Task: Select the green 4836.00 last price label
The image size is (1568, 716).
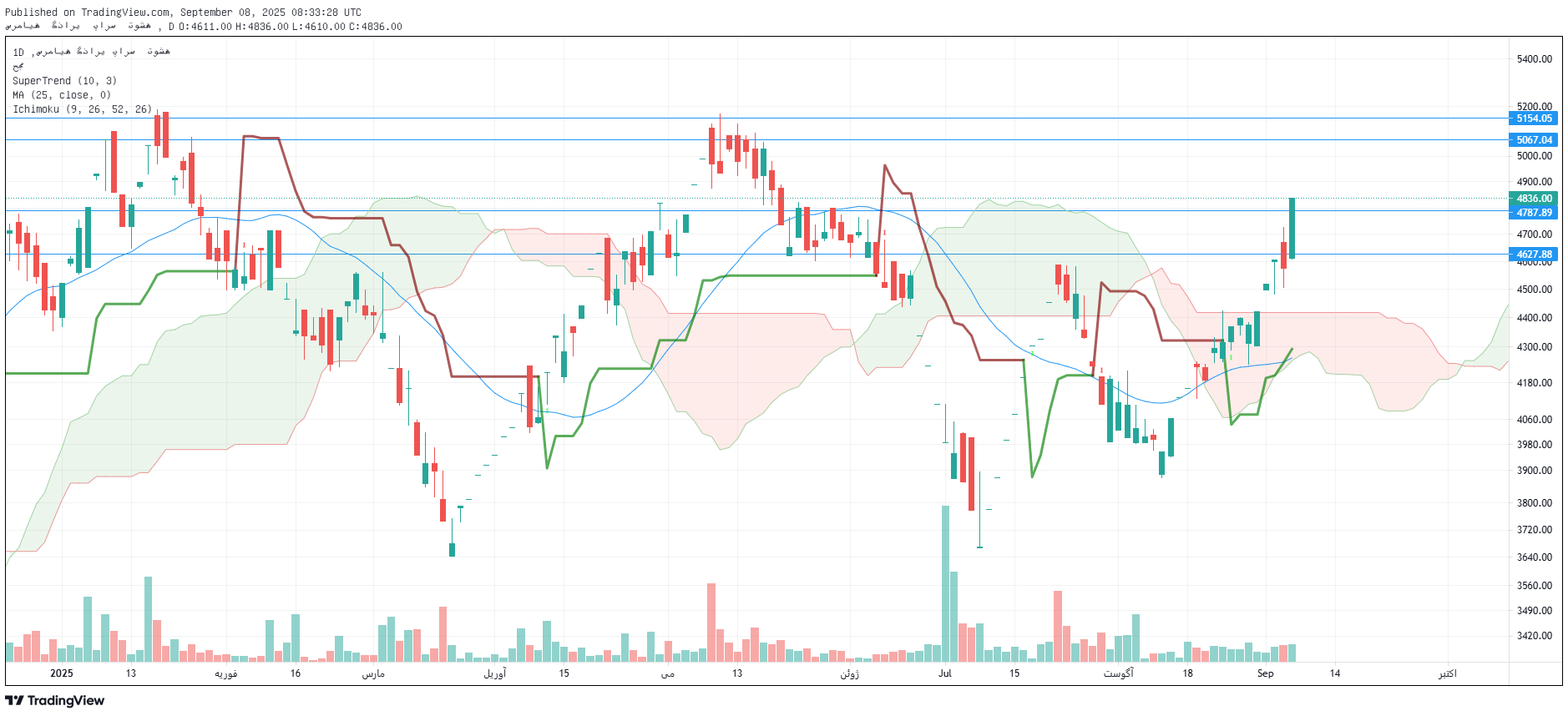Action: coord(1534,199)
